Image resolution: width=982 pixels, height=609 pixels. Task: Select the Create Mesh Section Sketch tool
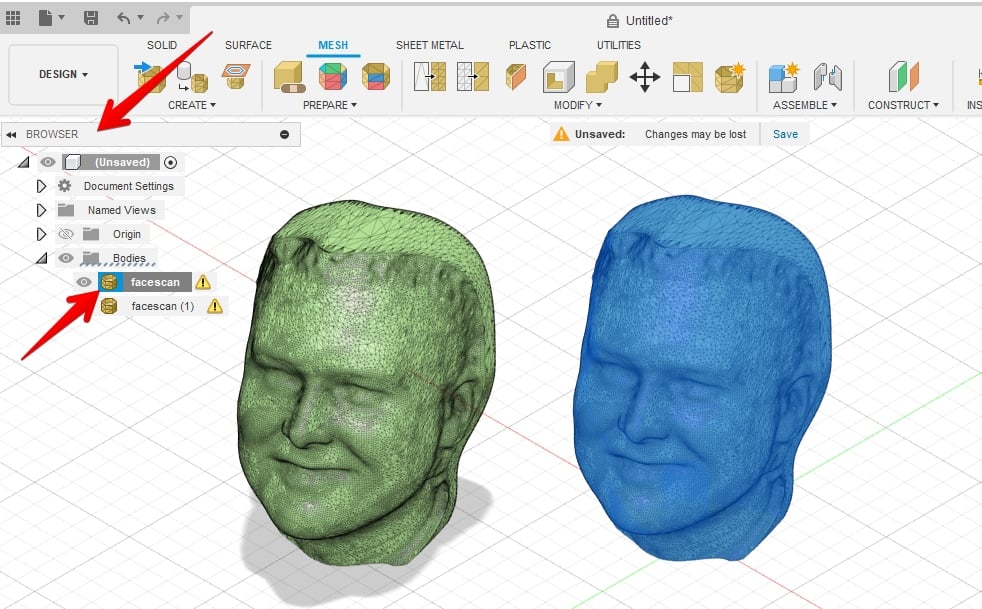(x=235, y=76)
